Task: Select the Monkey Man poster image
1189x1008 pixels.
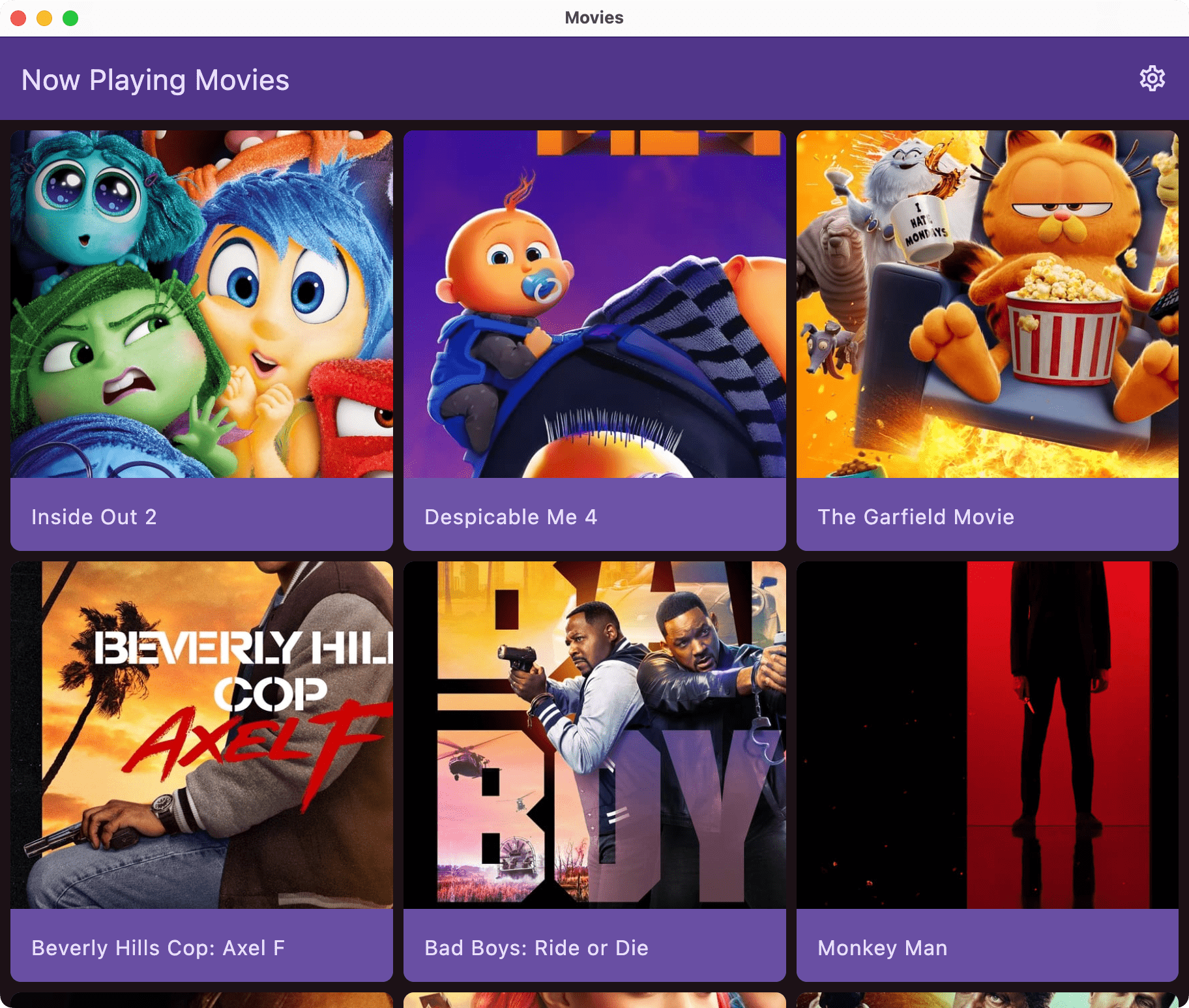Action: point(987,735)
